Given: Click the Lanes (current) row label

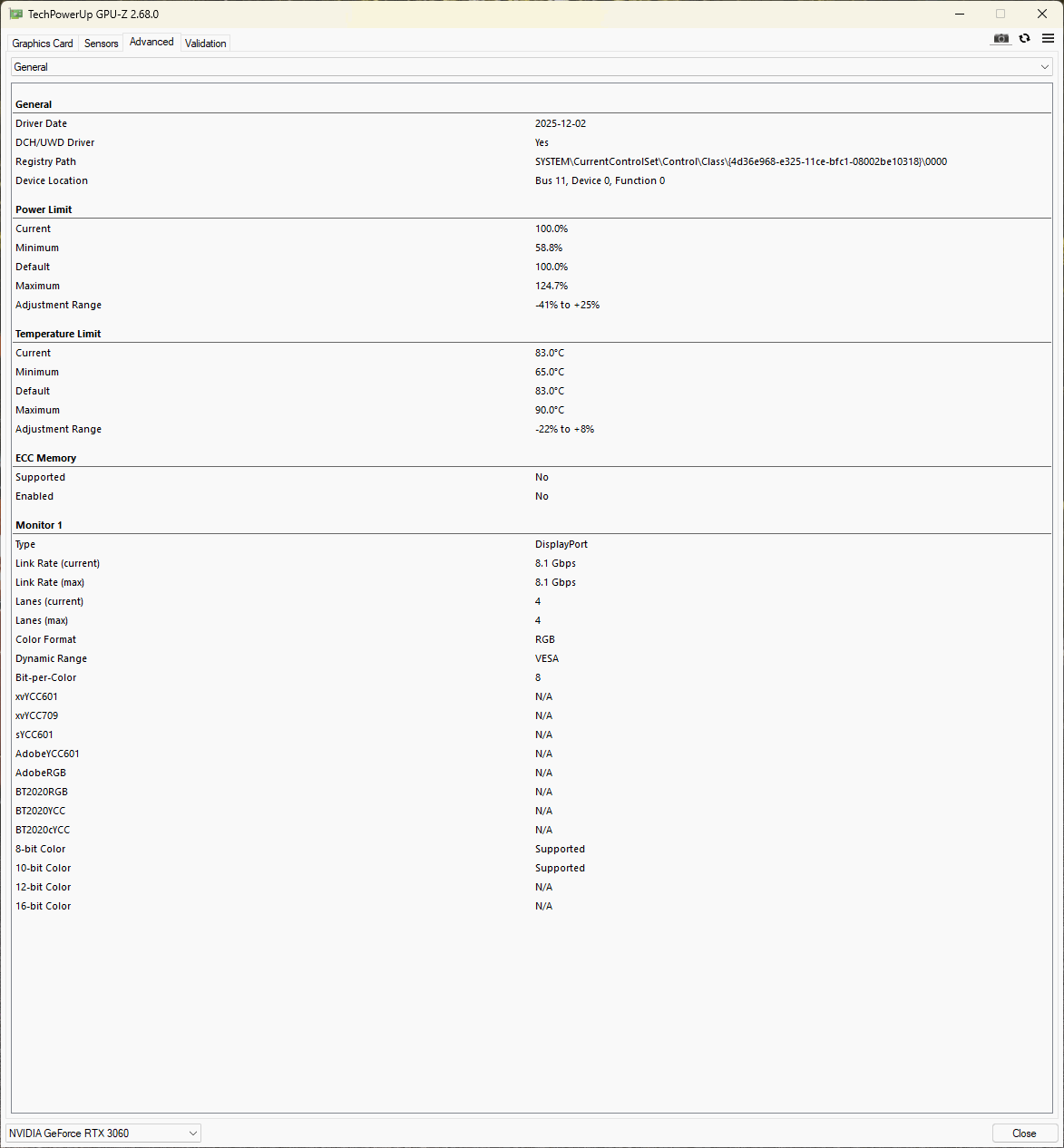Looking at the screenshot, I should [x=49, y=601].
